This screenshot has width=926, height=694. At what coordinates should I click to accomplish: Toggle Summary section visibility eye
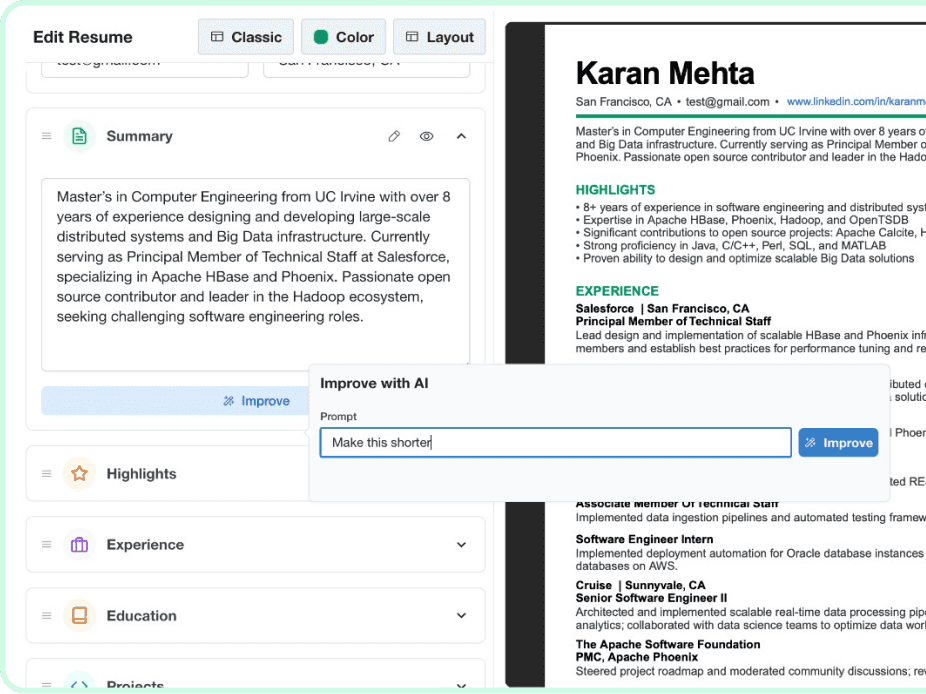(426, 136)
